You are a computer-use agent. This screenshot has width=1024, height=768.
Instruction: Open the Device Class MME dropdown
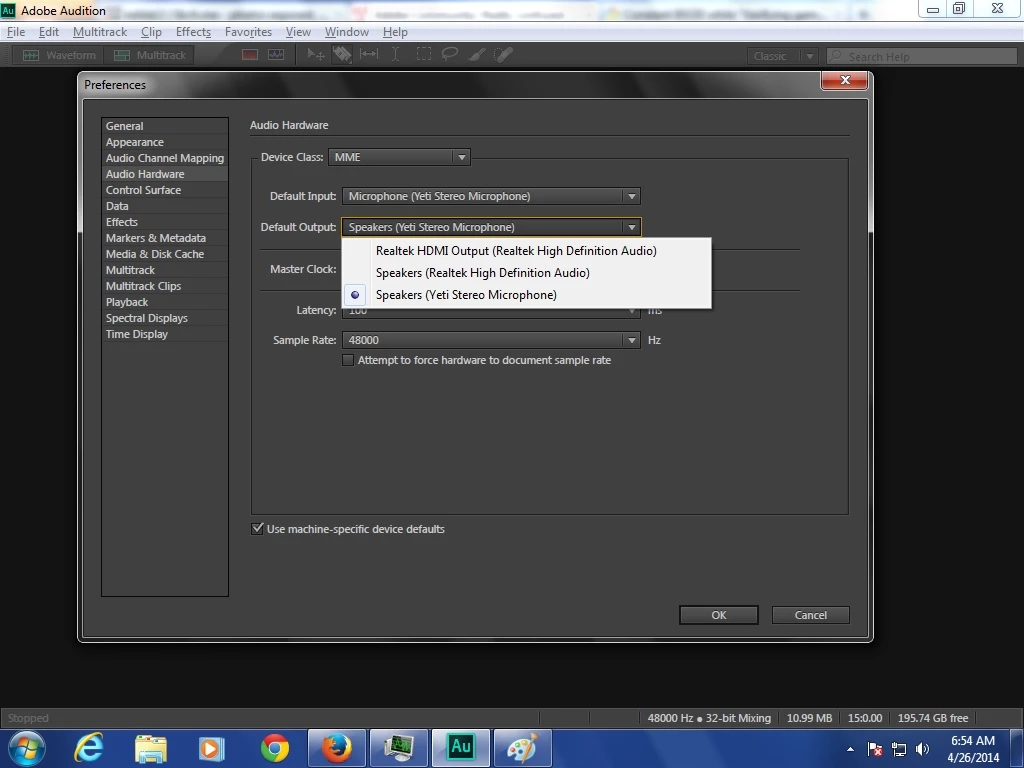click(399, 157)
